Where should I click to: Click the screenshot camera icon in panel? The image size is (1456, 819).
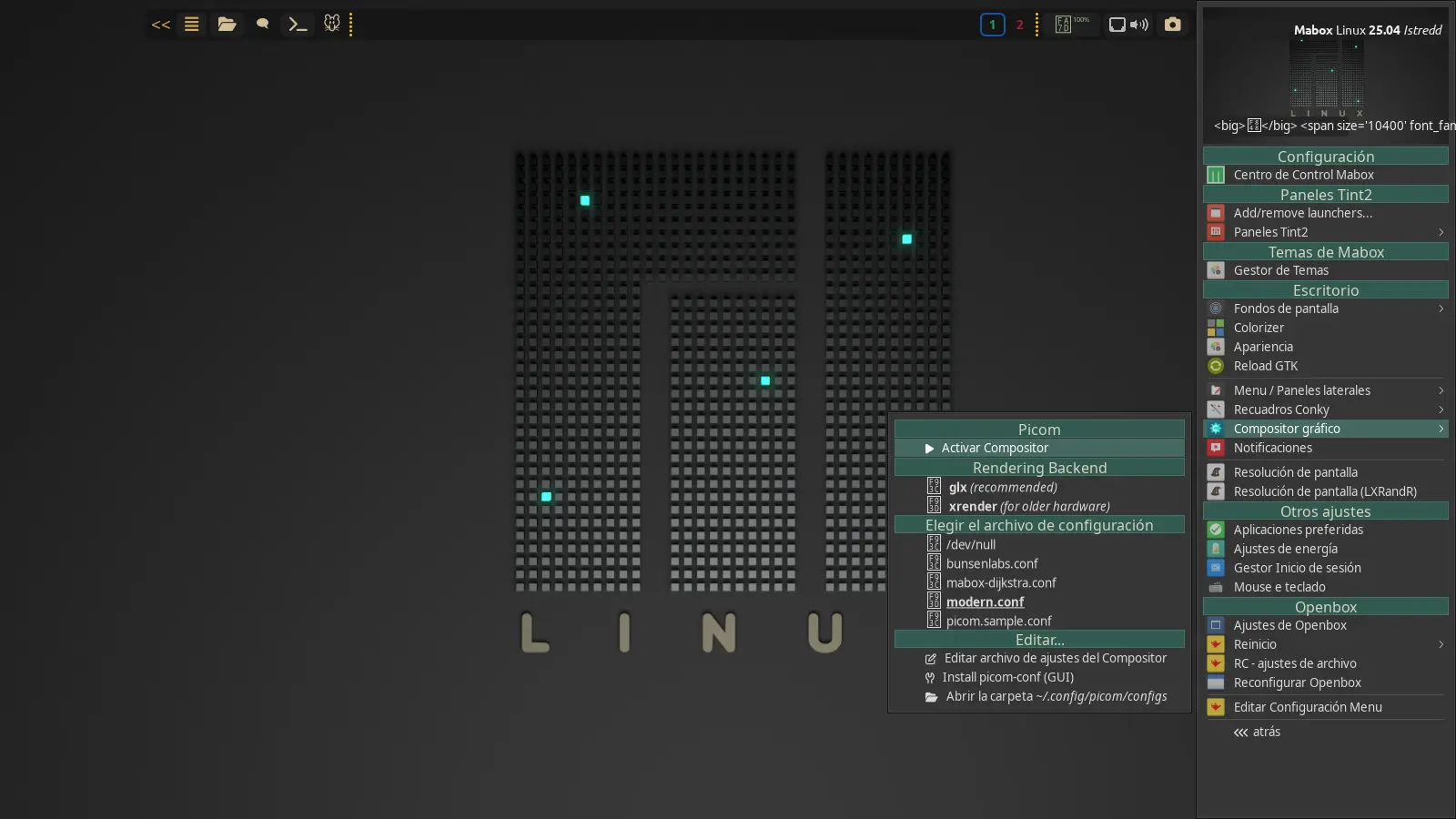point(1172,25)
